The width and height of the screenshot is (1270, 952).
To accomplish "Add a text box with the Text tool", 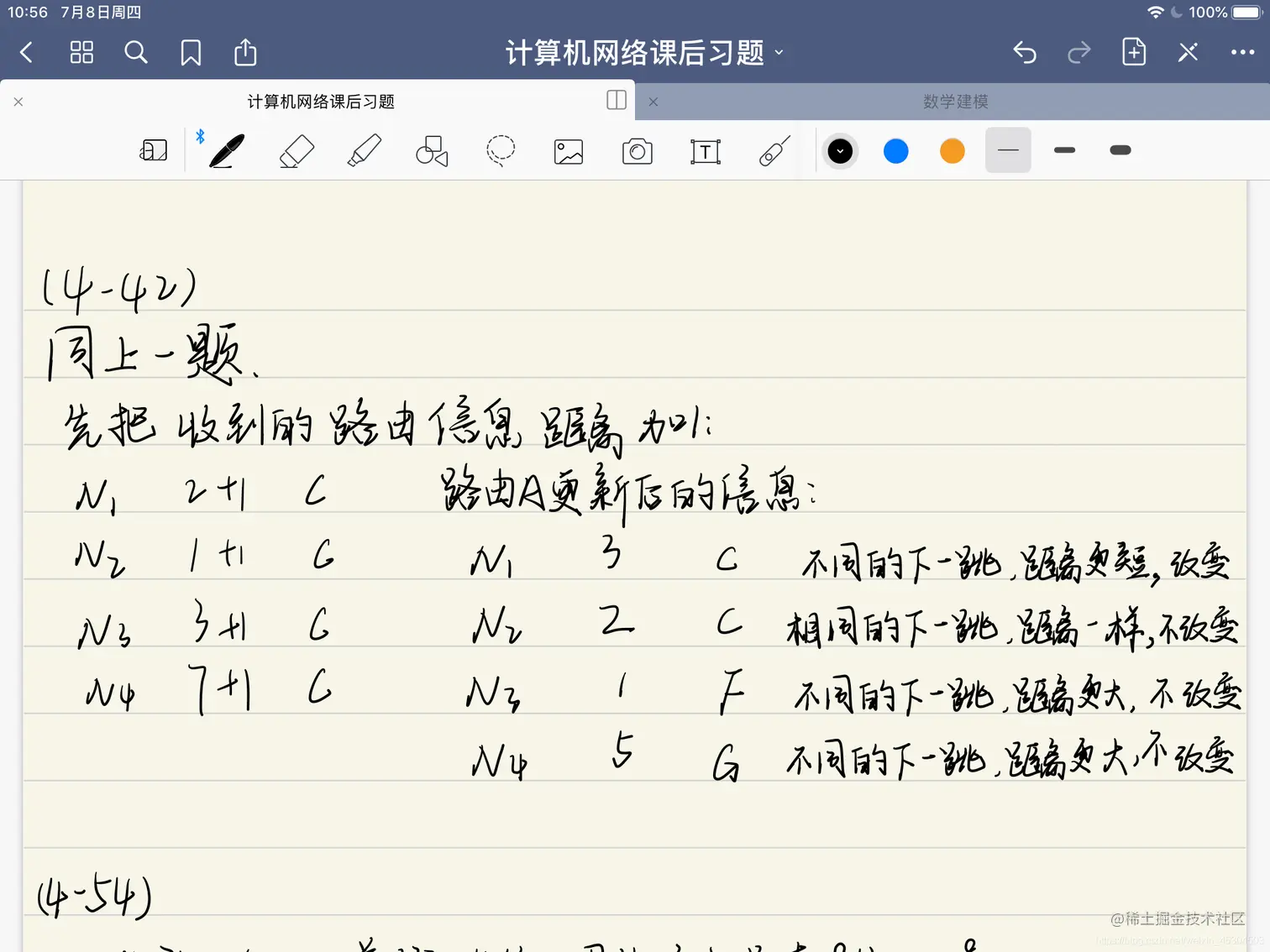I will coord(705,150).
